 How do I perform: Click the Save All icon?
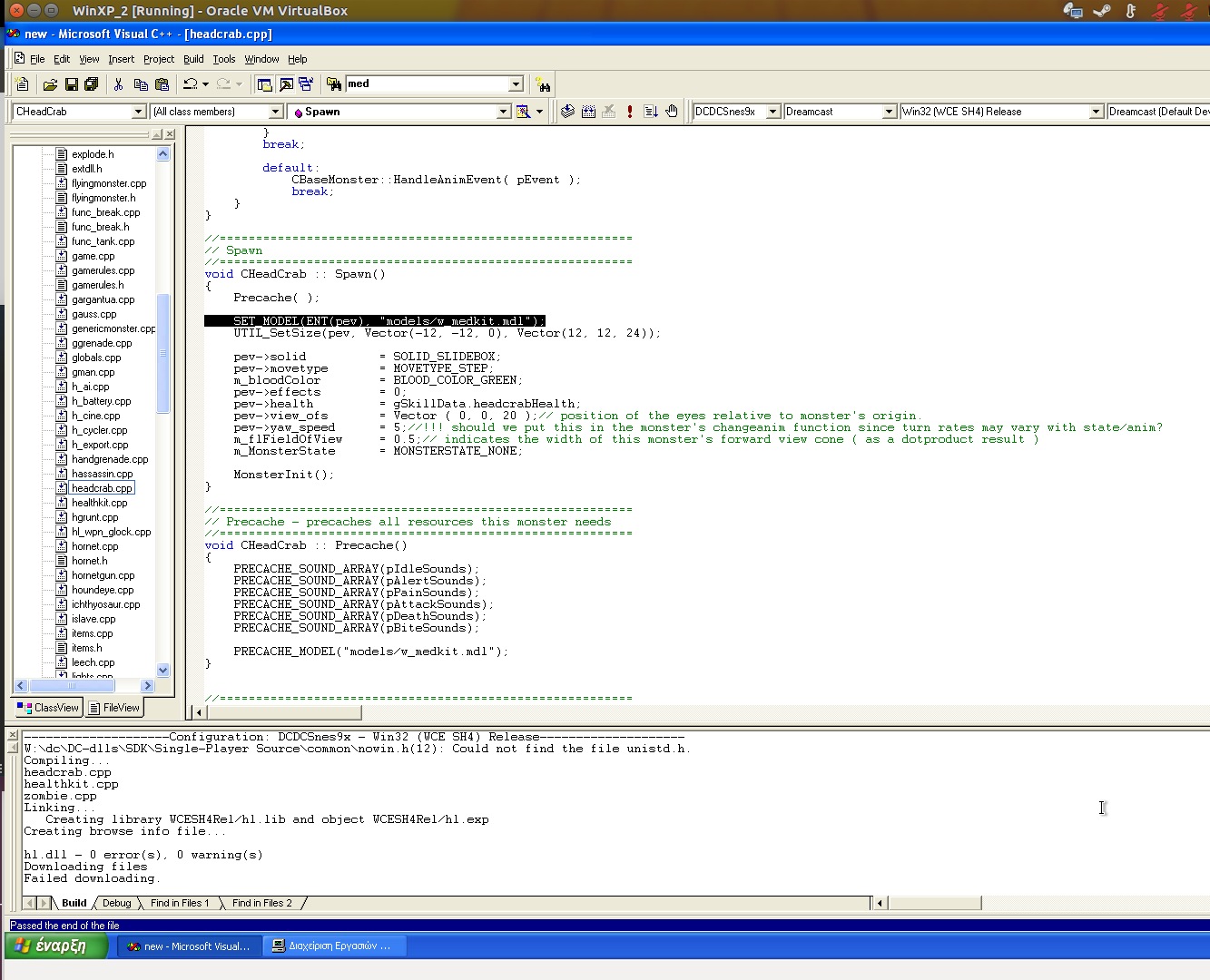[x=91, y=84]
